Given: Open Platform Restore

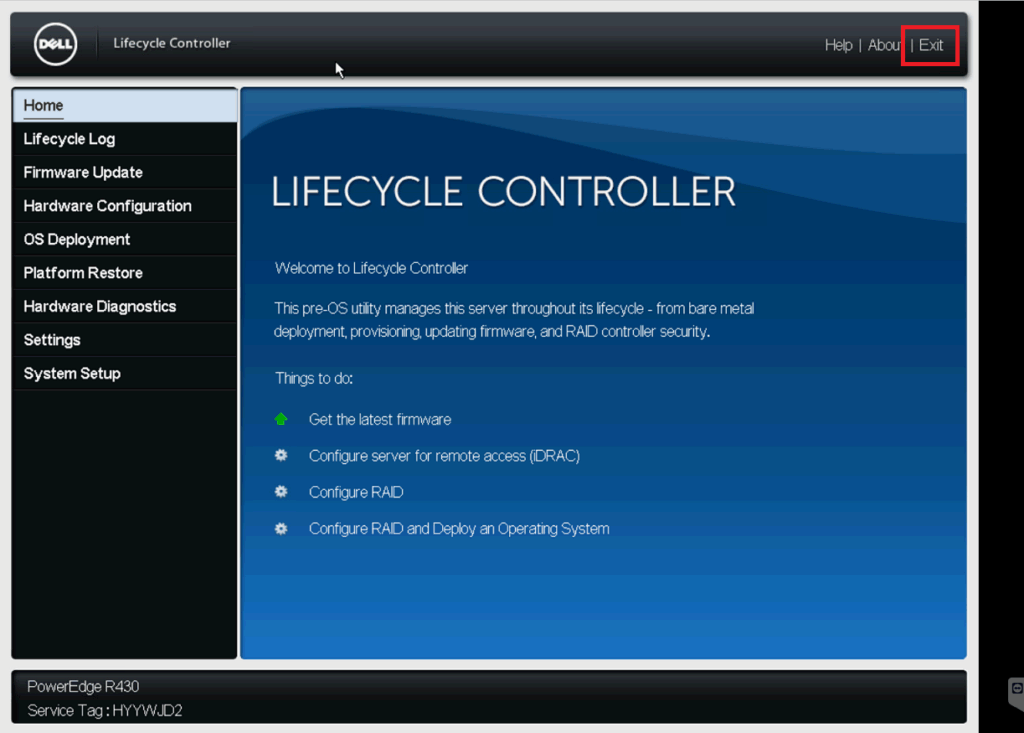Looking at the screenshot, I should pyautogui.click(x=125, y=273).
